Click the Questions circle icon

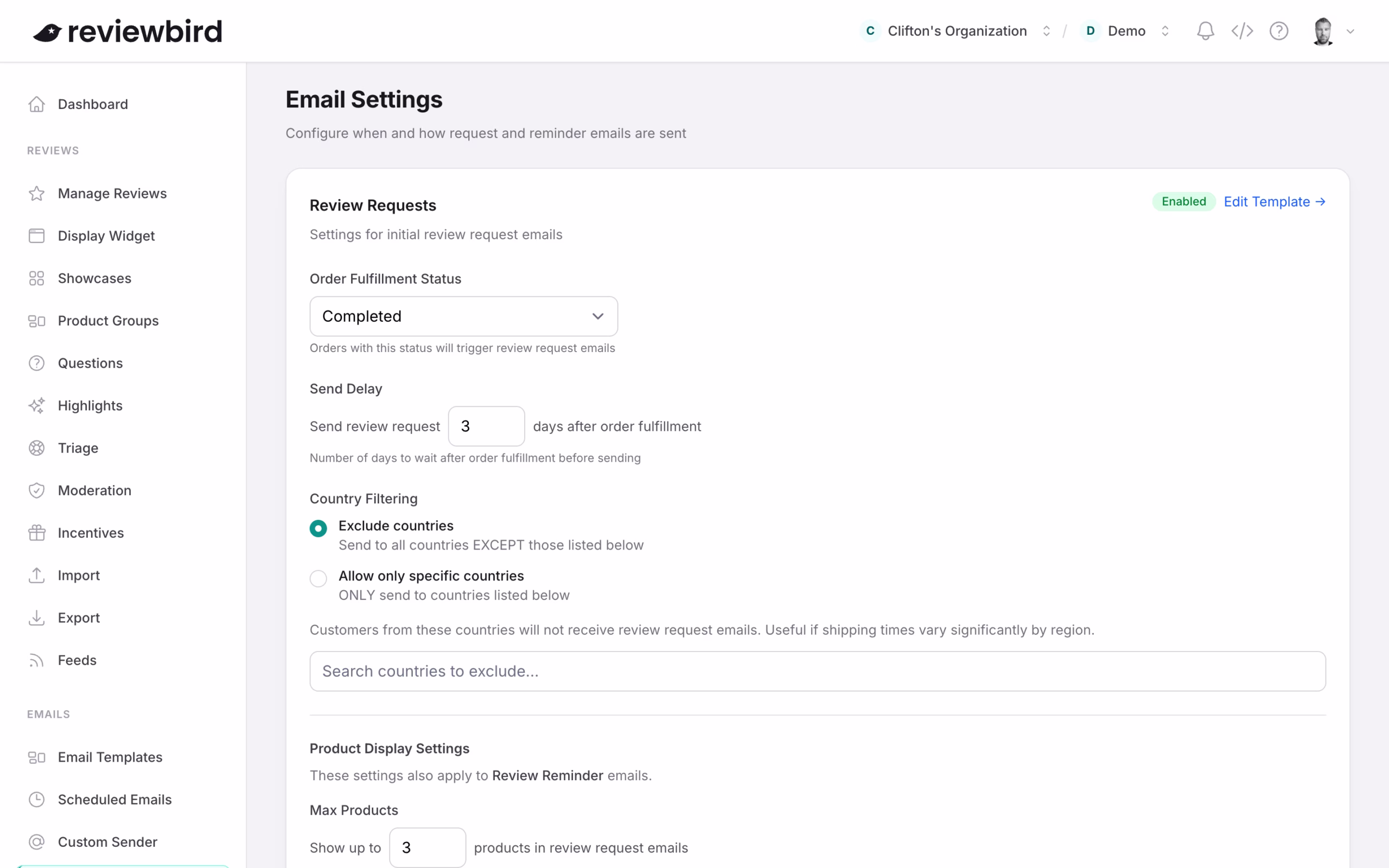[37, 363]
